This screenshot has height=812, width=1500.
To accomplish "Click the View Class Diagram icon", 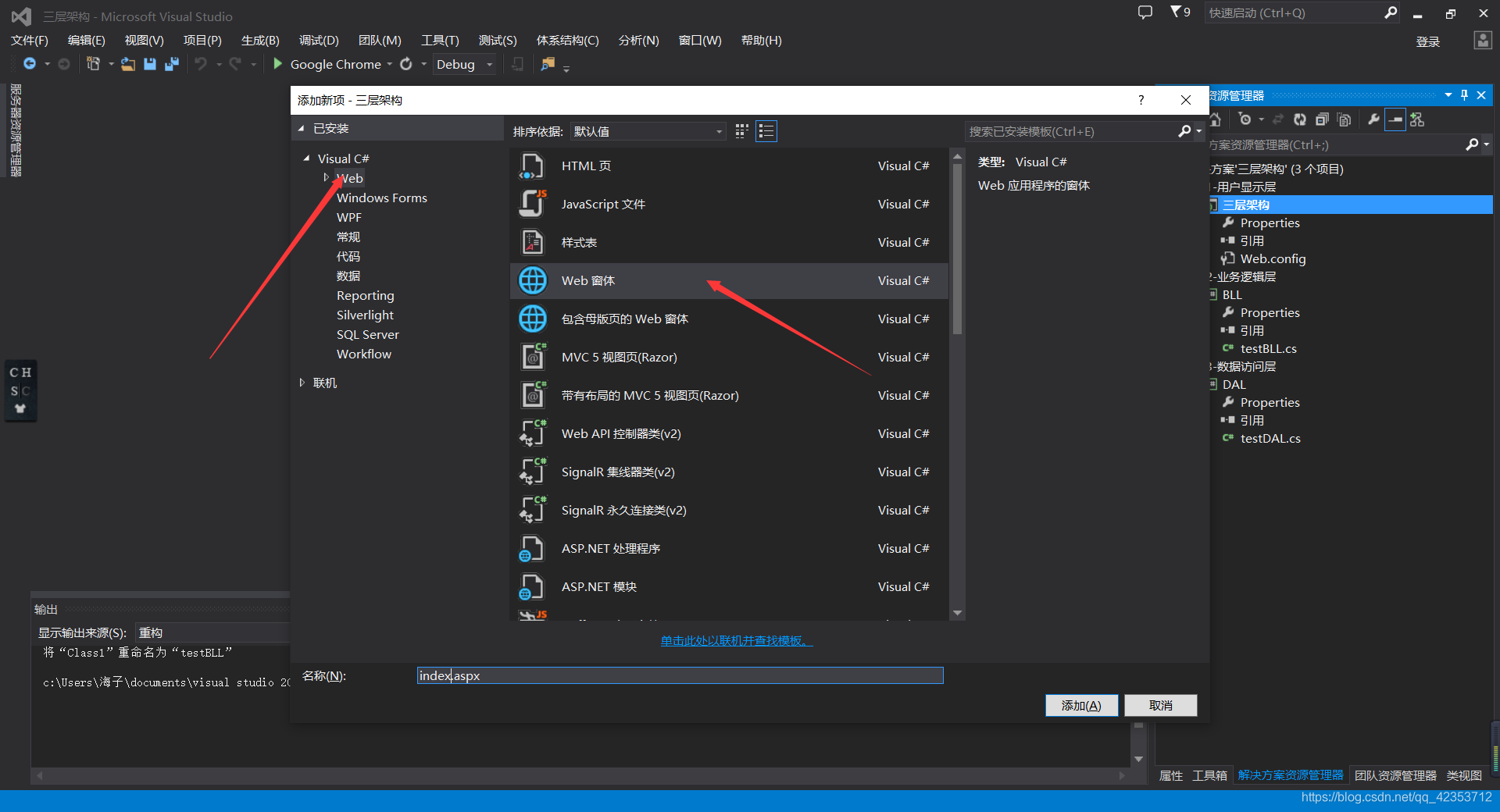I will [1417, 119].
